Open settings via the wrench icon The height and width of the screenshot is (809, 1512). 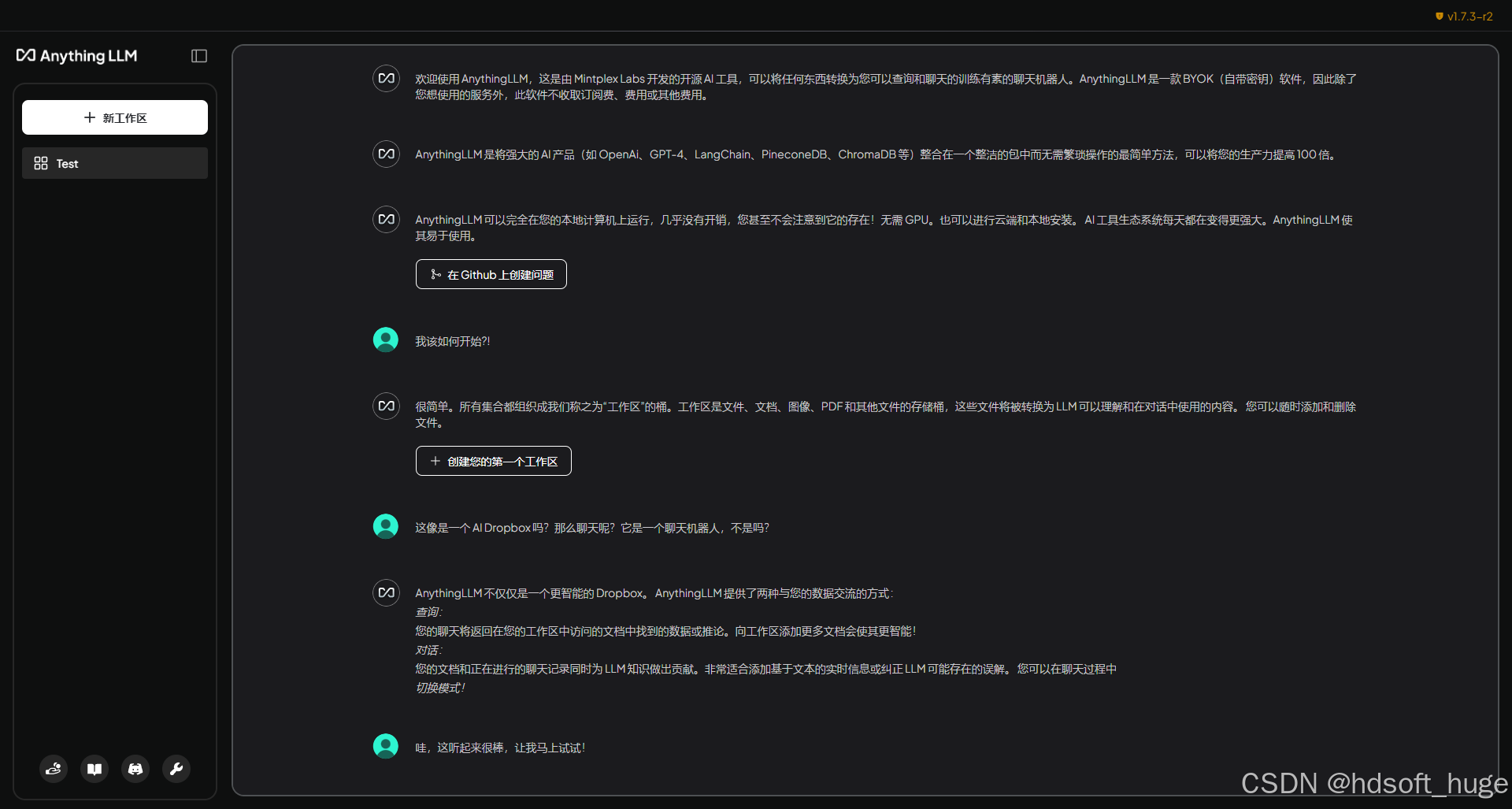[x=176, y=769]
